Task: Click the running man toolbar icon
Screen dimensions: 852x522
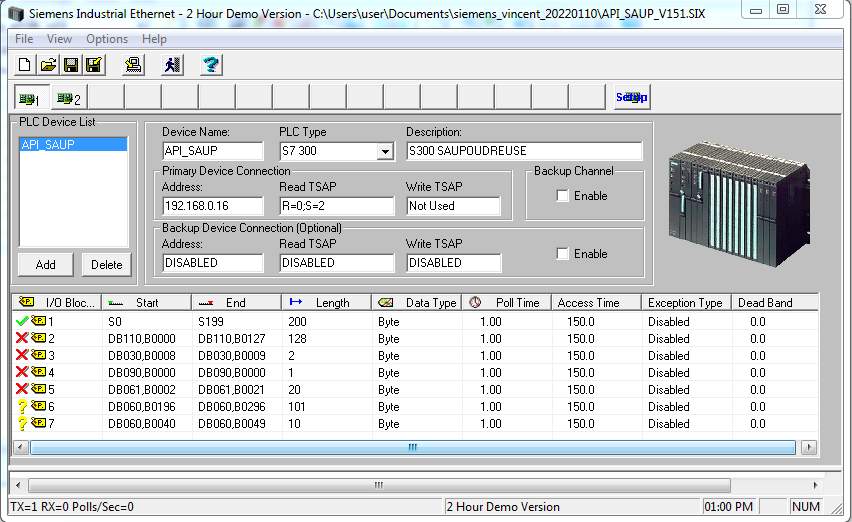Action: tap(174, 65)
